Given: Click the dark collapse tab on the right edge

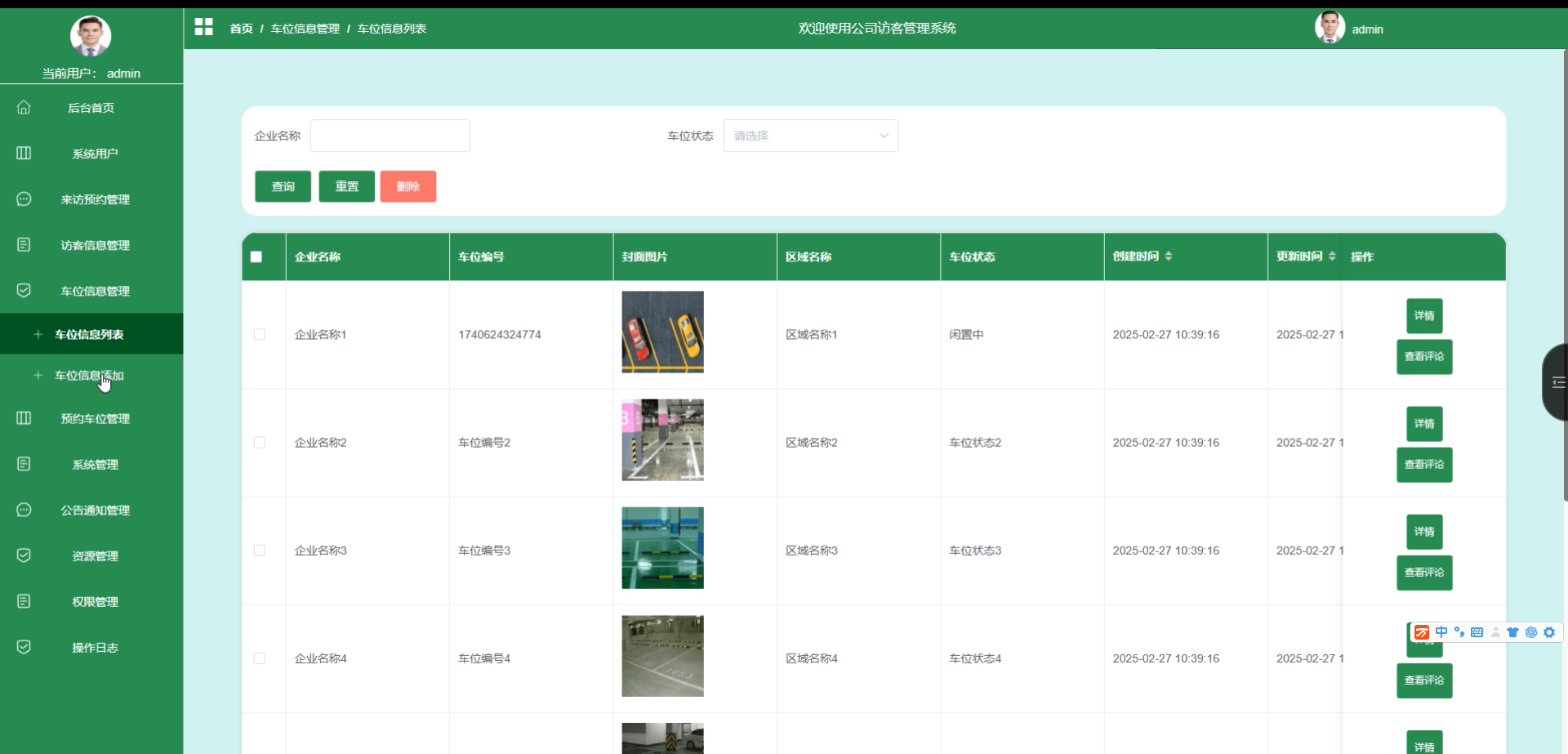Looking at the screenshot, I should pyautogui.click(x=1554, y=382).
